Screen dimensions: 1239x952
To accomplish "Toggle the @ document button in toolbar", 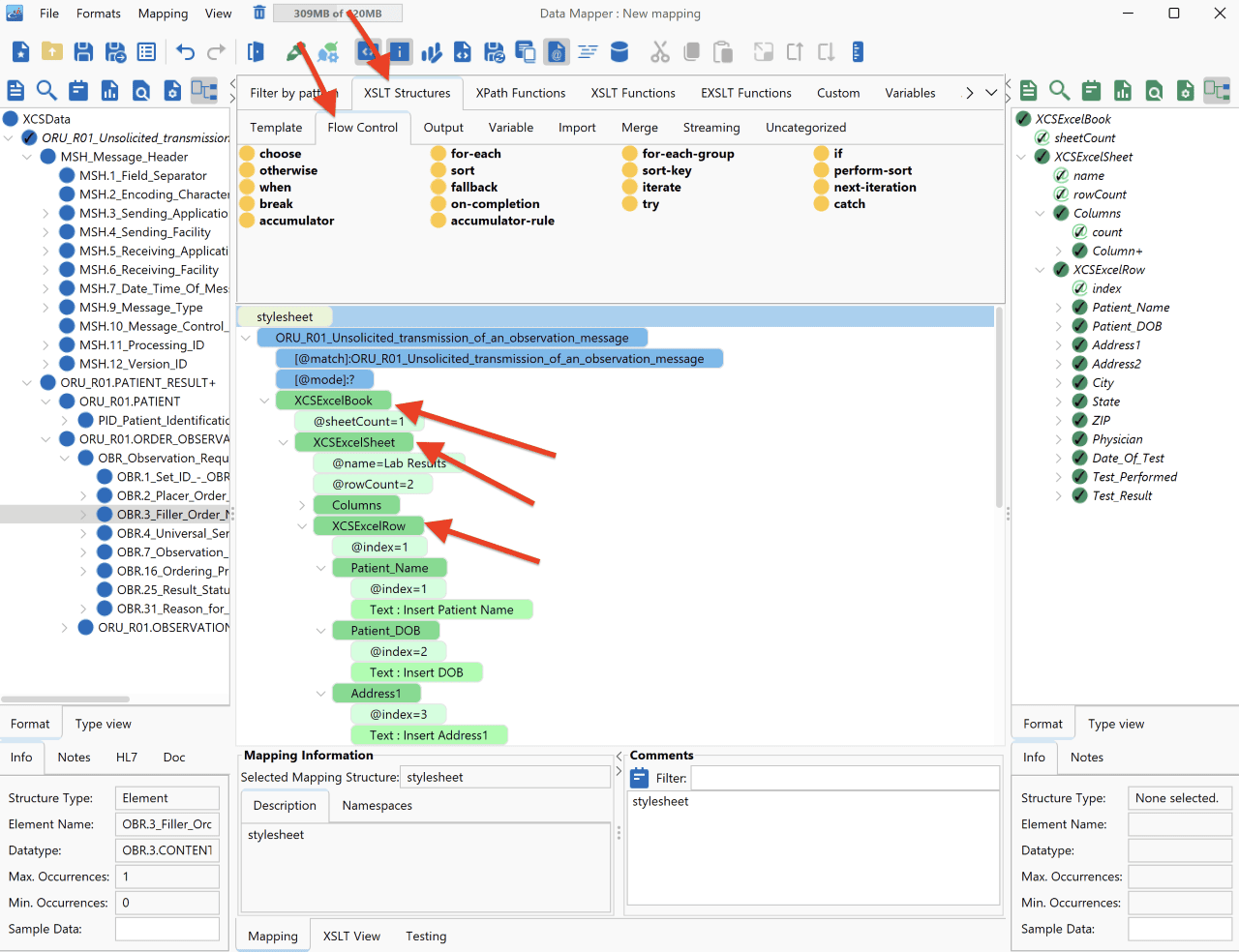I will tap(557, 52).
